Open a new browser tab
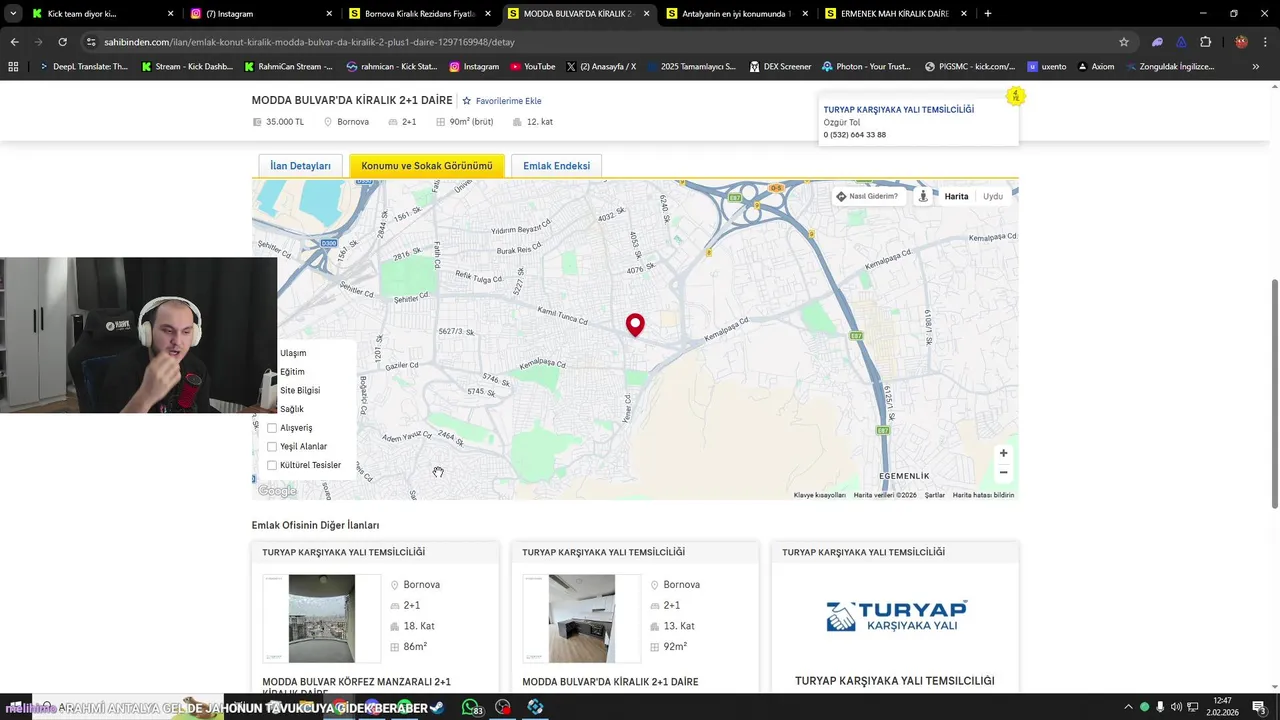Viewport: 1280px width, 720px height. [x=988, y=14]
